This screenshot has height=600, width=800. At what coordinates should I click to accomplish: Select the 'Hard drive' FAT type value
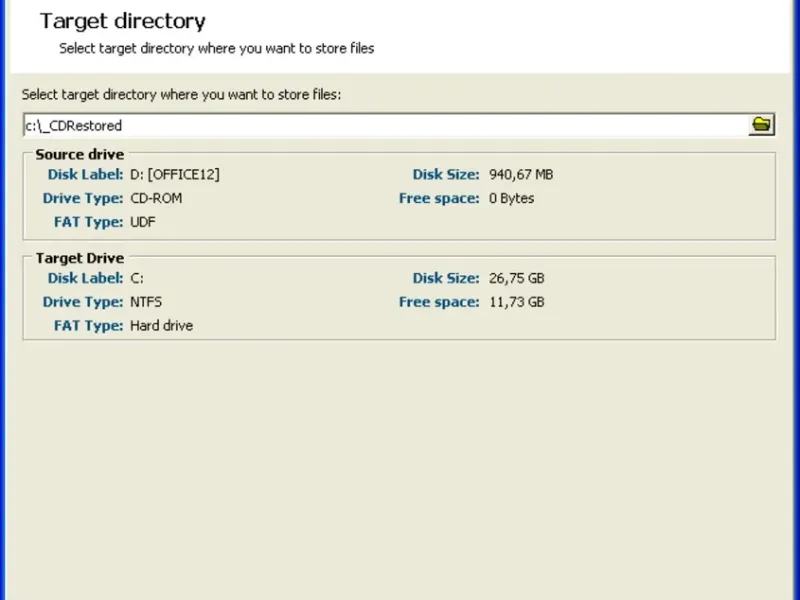coord(162,326)
